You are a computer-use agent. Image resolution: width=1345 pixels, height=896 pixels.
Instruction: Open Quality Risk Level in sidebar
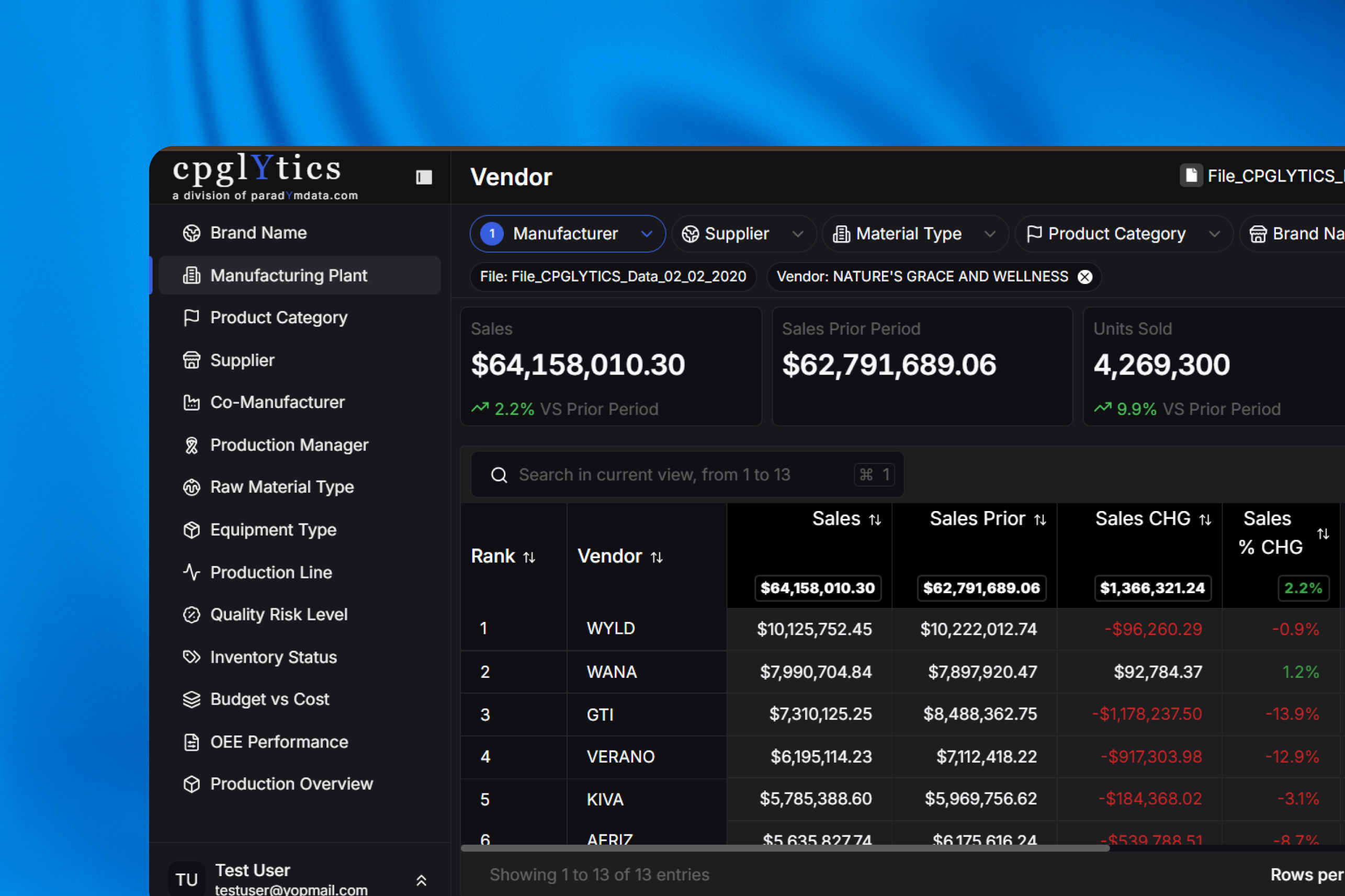279,614
